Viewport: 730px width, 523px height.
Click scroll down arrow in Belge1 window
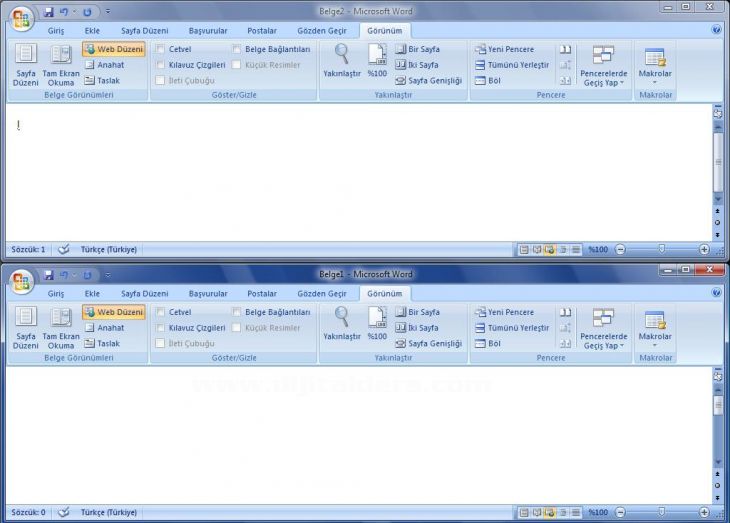click(x=718, y=462)
